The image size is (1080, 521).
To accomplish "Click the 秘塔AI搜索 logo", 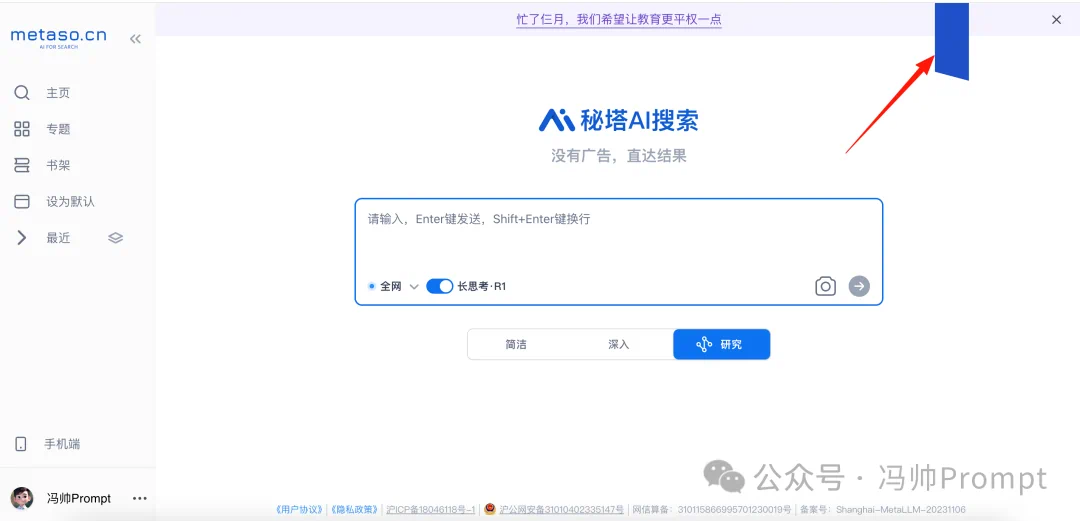I will pyautogui.click(x=619, y=120).
